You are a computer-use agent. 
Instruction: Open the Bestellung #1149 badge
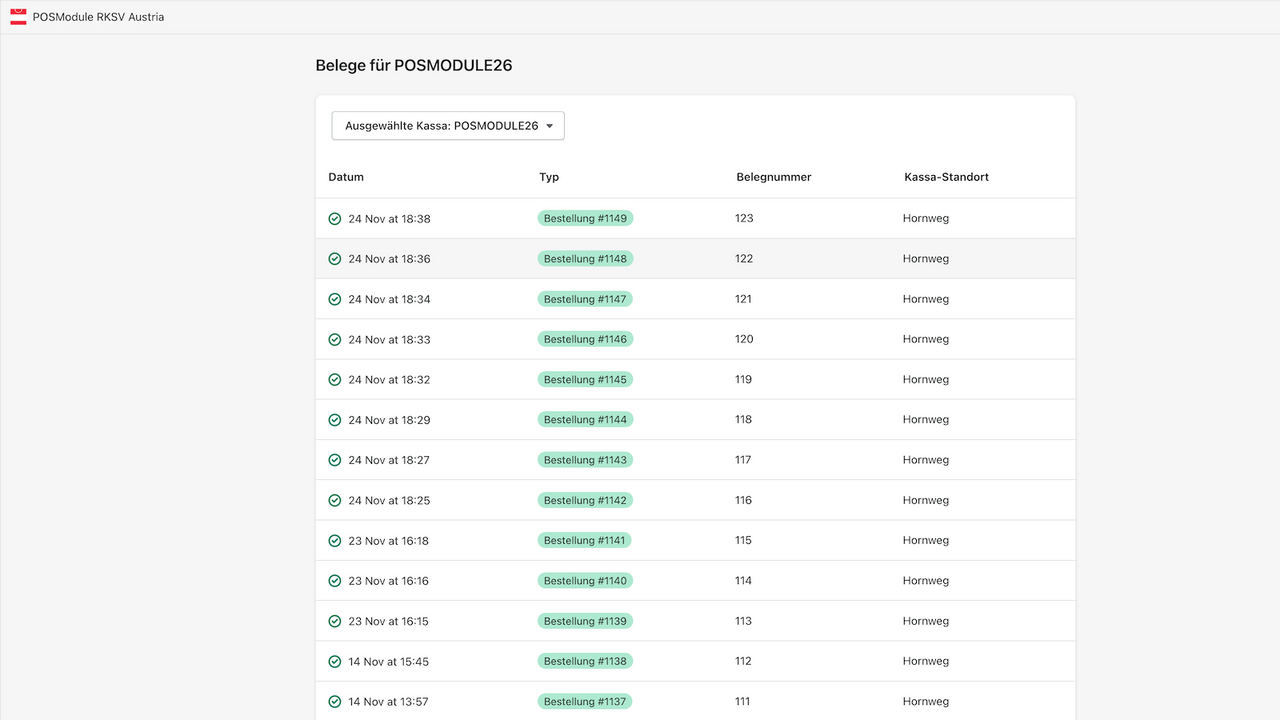point(584,218)
